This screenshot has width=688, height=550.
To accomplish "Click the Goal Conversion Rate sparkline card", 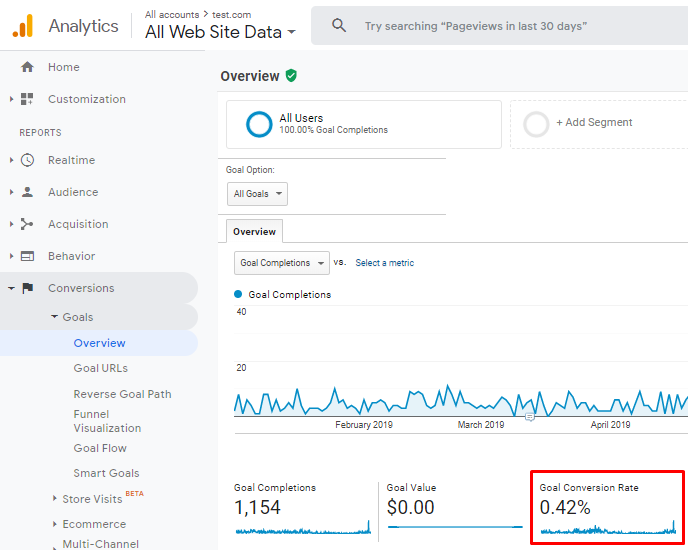I will [x=608, y=507].
